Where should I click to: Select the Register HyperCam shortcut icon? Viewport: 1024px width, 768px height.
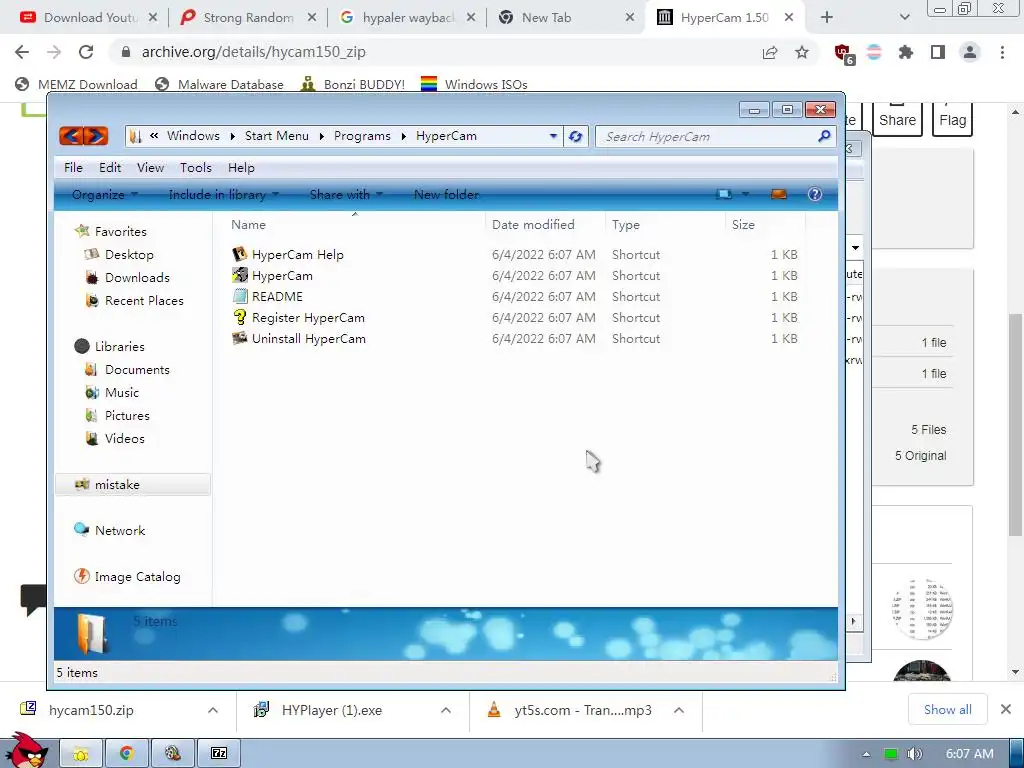click(x=240, y=317)
